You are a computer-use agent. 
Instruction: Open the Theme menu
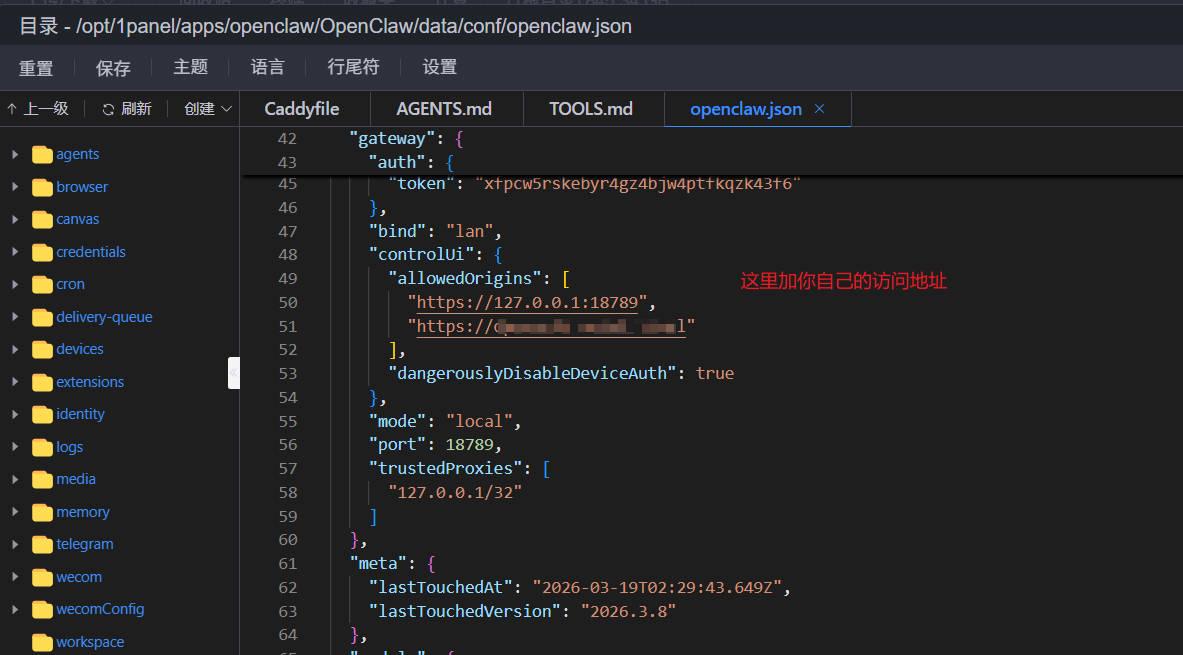point(190,67)
